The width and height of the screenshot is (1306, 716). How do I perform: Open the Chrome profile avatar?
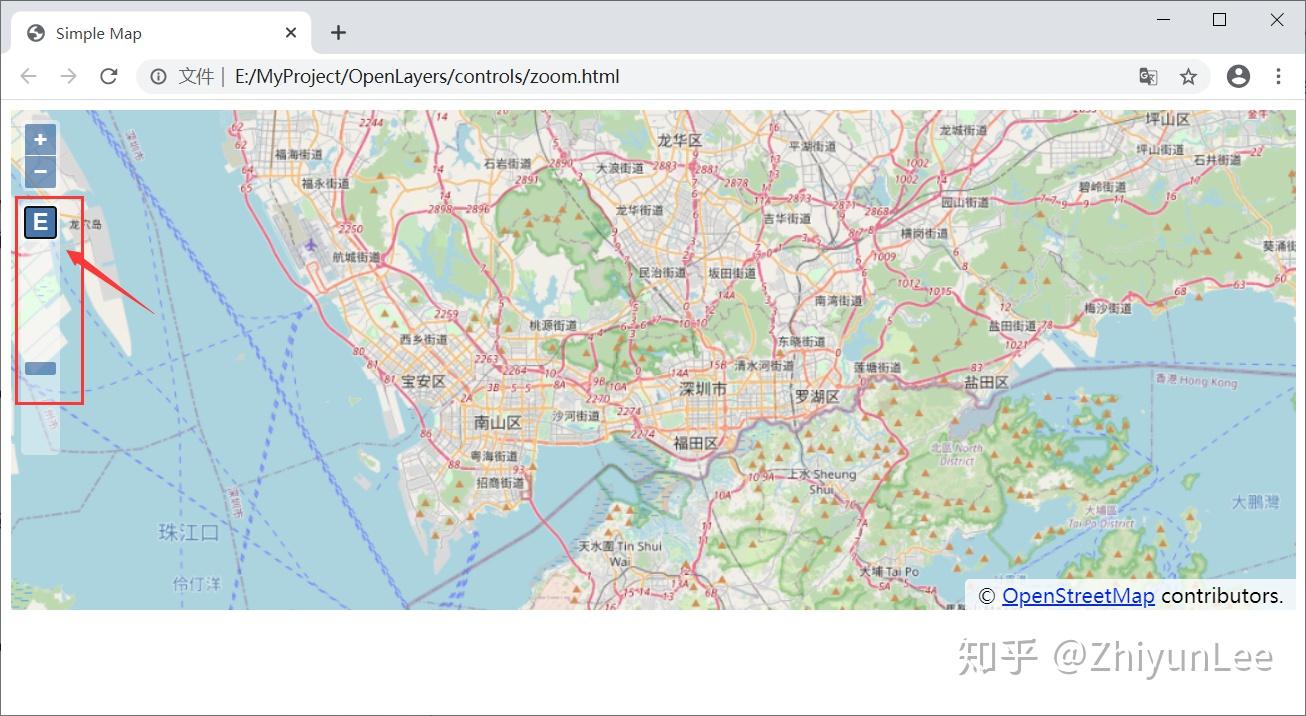coord(1238,76)
